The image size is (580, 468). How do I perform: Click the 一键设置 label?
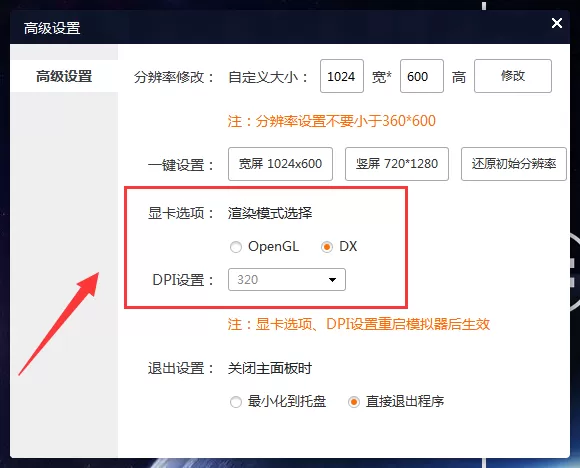tap(181, 165)
